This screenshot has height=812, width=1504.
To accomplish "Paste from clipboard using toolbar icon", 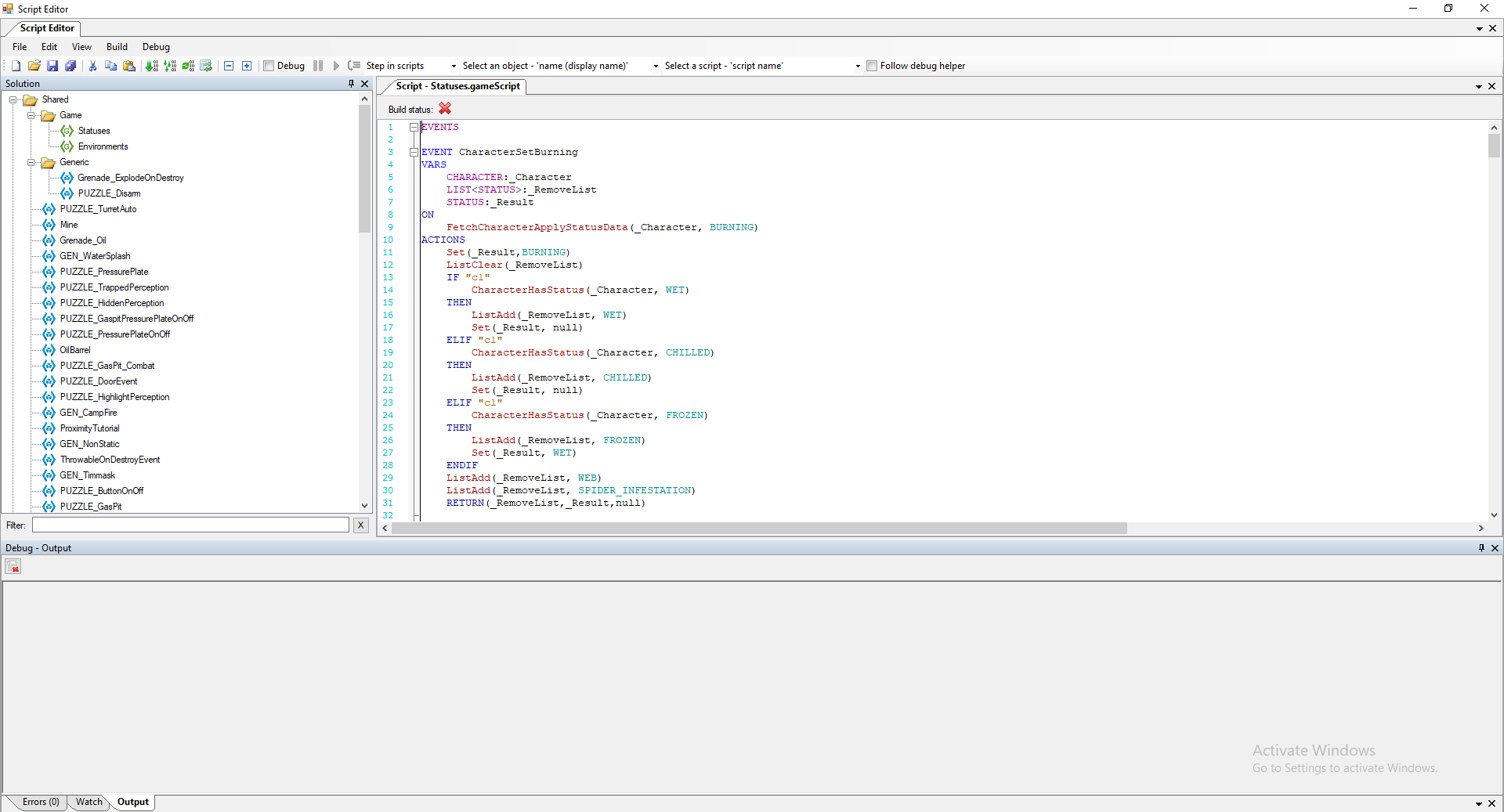I will [x=129, y=66].
